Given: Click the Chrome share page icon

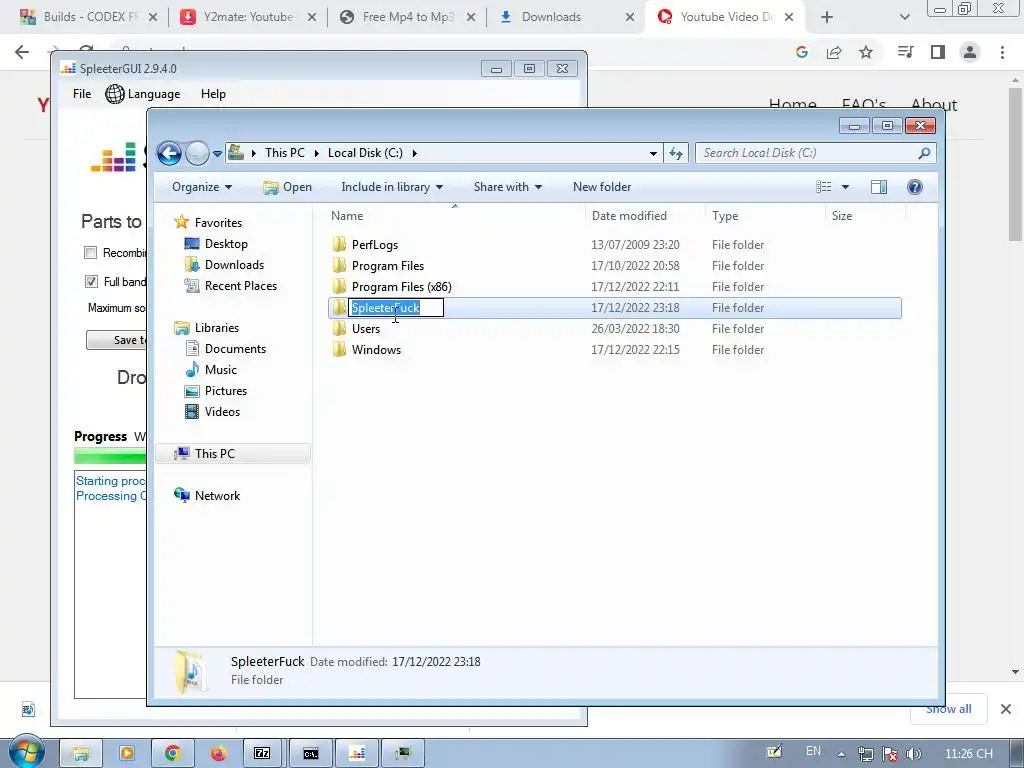Looking at the screenshot, I should coord(834,52).
